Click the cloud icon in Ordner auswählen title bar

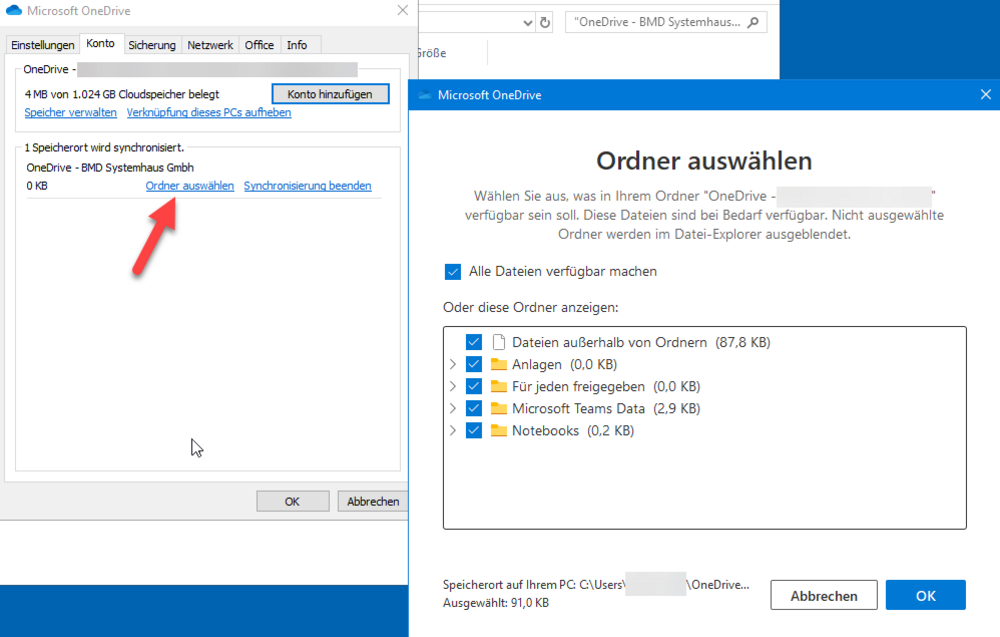tap(425, 95)
